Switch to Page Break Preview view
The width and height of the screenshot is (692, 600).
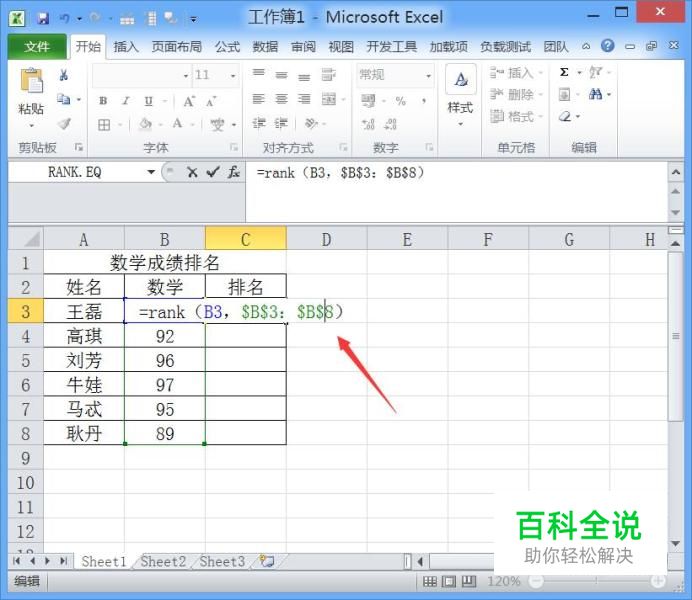pyautogui.click(x=469, y=582)
